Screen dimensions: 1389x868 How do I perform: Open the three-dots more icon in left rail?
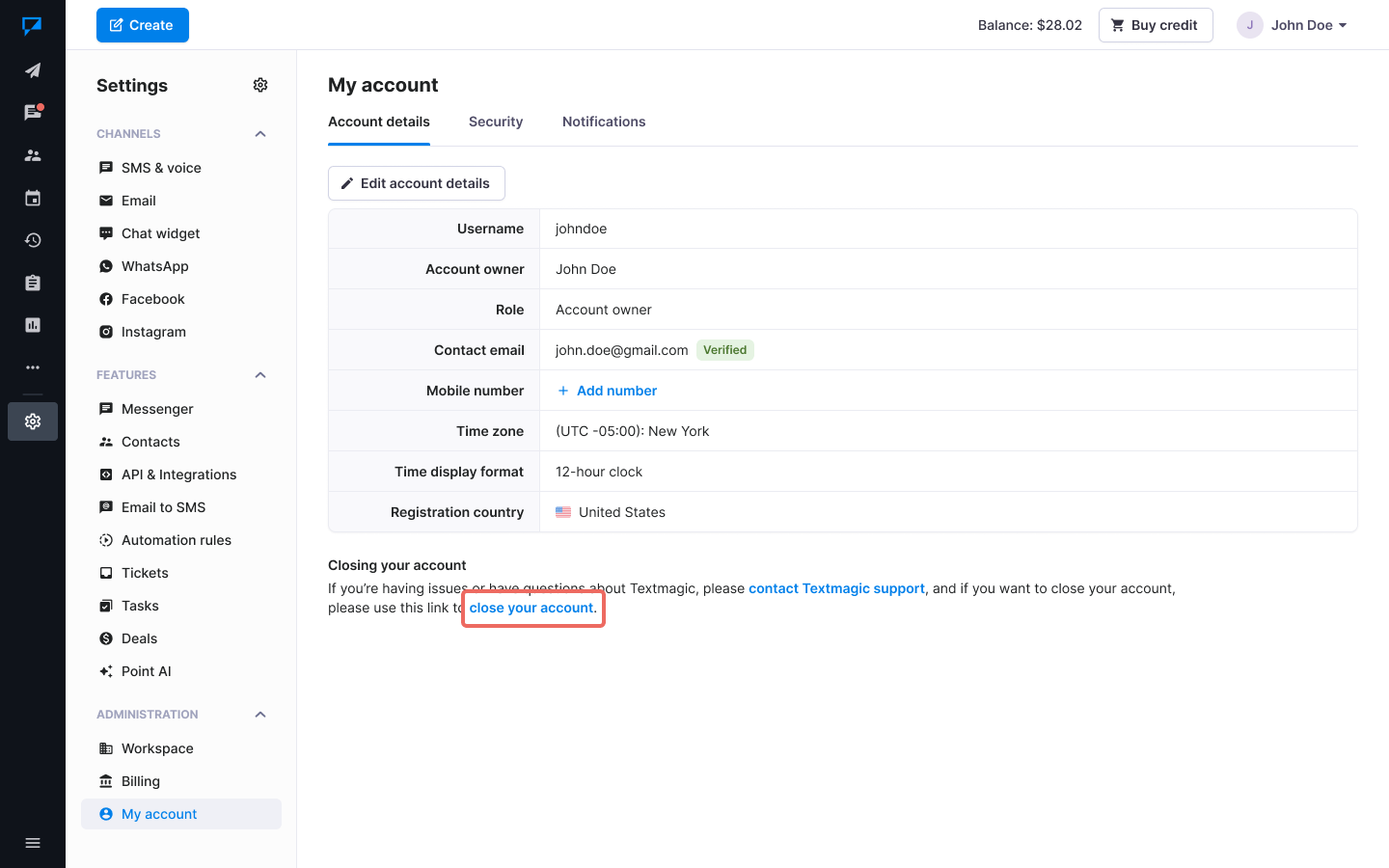[33, 367]
